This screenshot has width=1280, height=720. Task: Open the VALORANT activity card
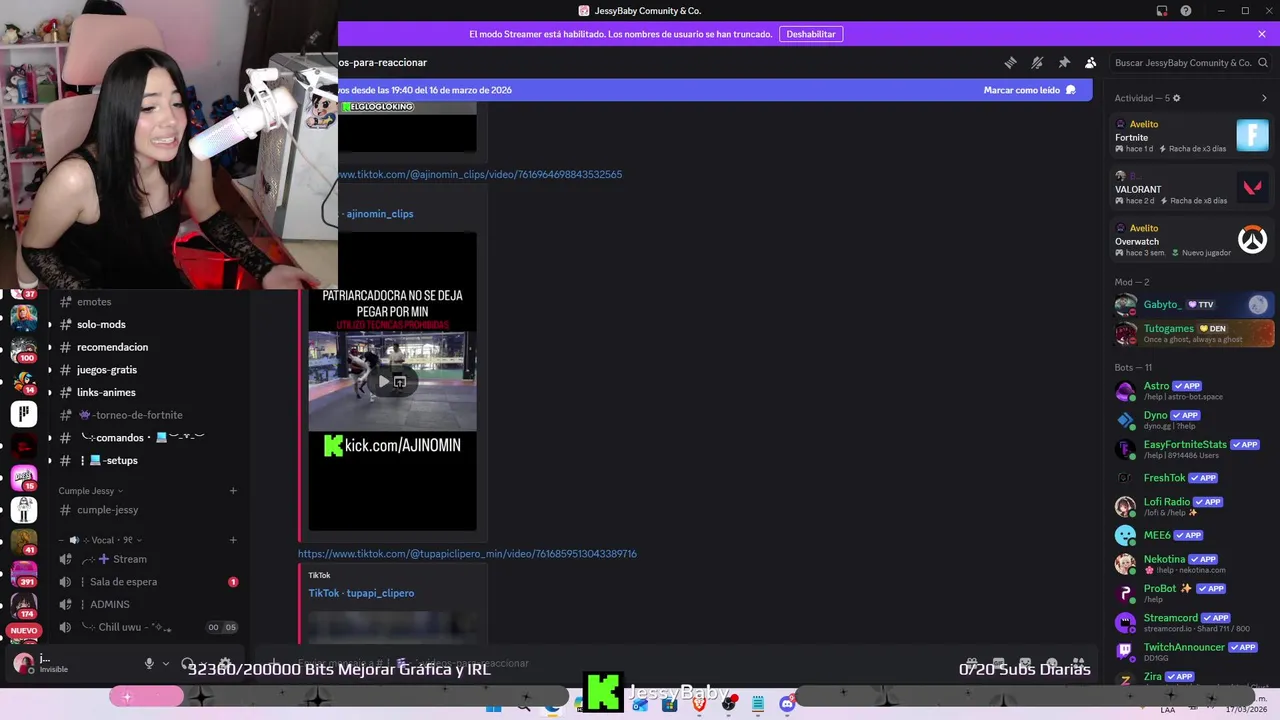[x=1191, y=188]
